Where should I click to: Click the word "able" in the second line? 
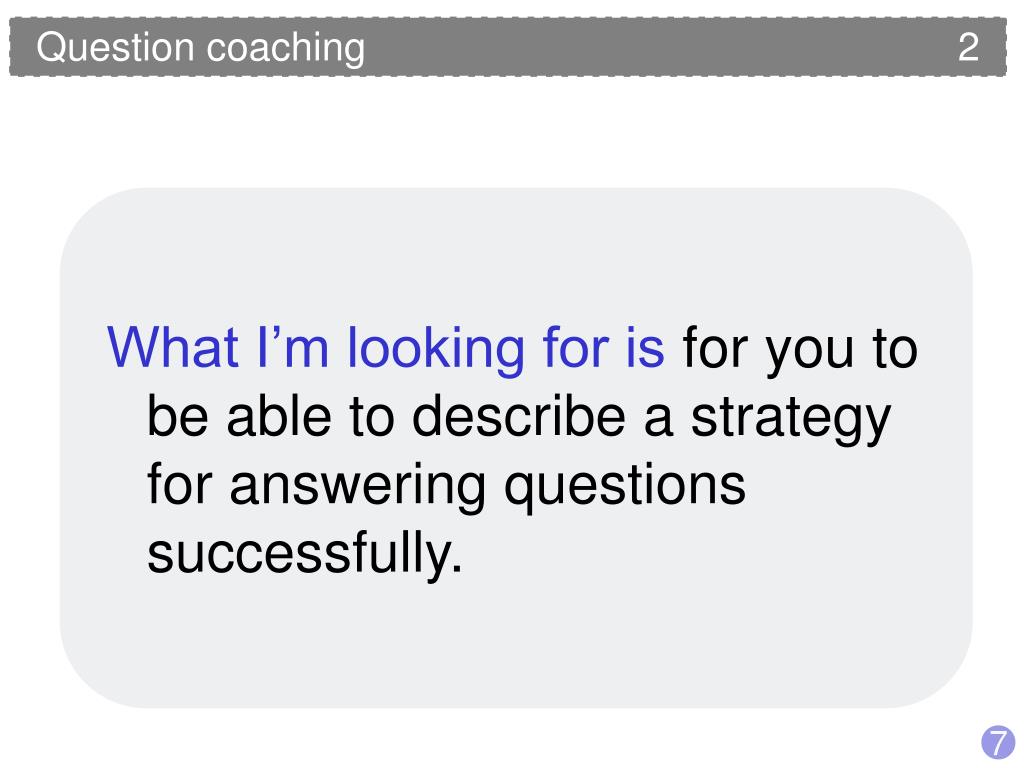[x=279, y=417]
